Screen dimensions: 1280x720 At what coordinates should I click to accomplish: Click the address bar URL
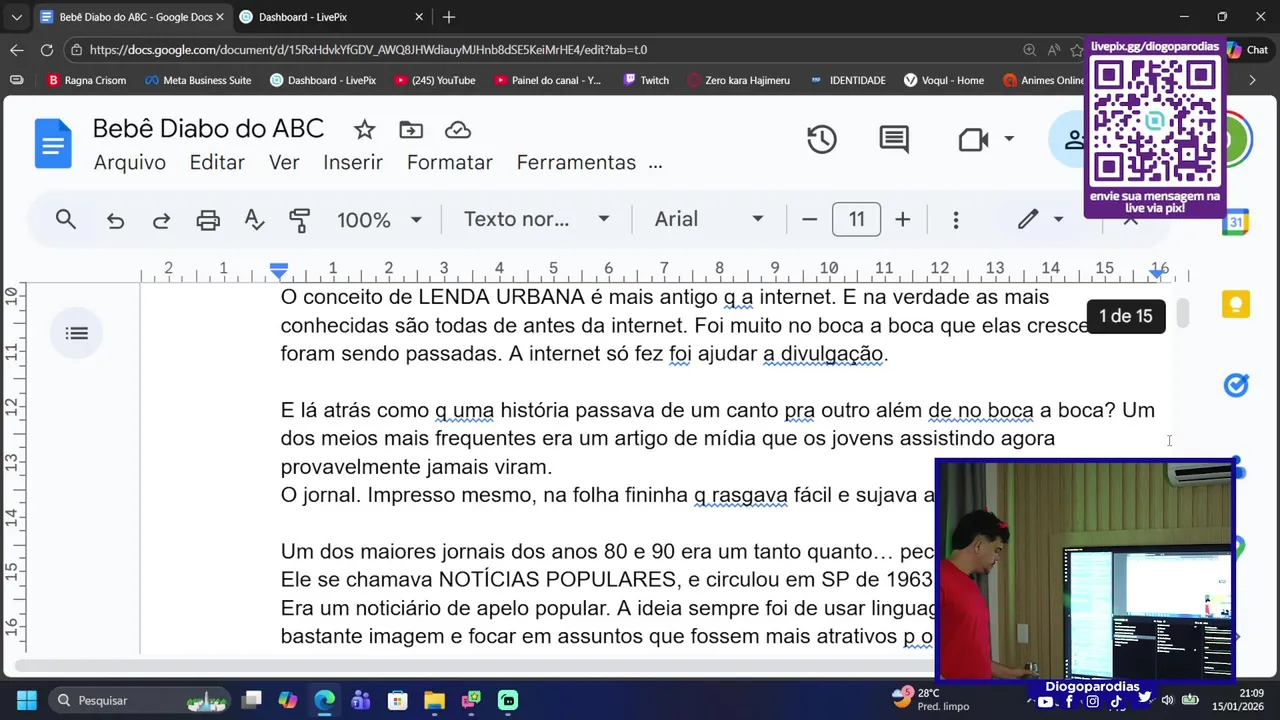[x=368, y=50]
